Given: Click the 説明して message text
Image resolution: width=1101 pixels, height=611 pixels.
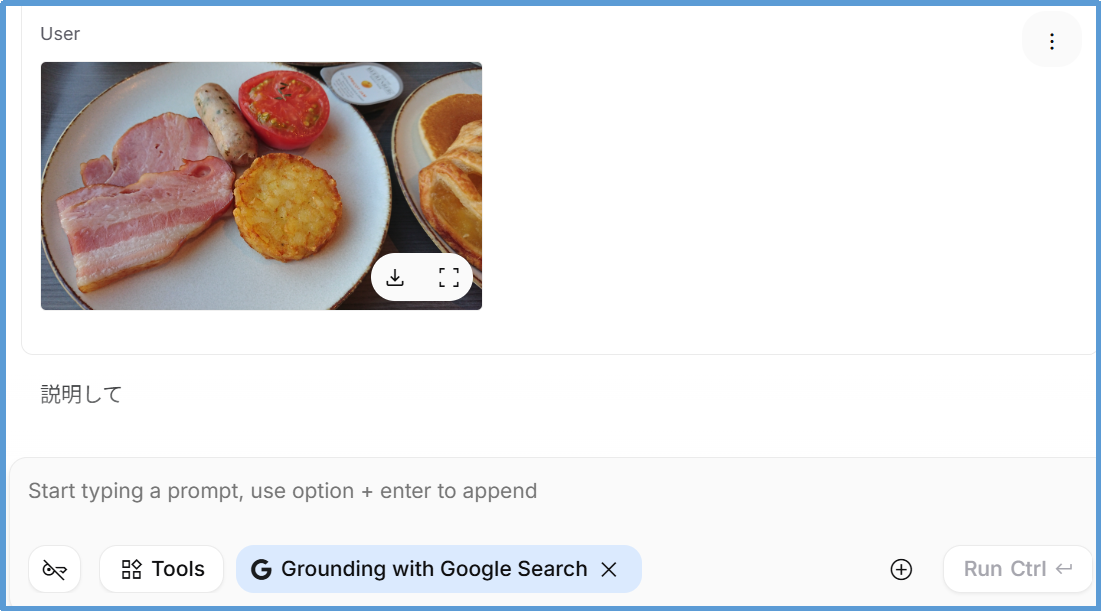Looking at the screenshot, I should pyautogui.click(x=81, y=394).
